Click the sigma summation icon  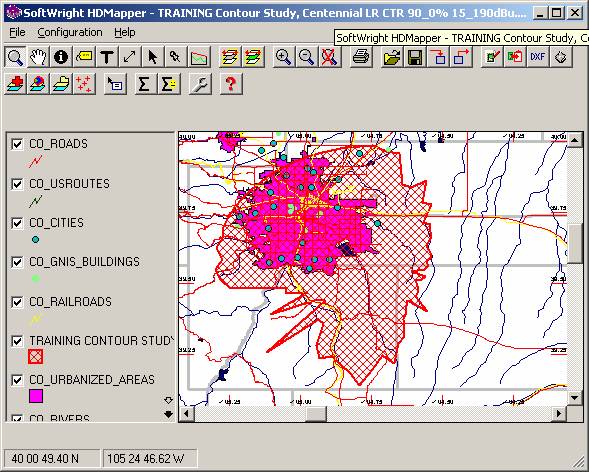(145, 83)
